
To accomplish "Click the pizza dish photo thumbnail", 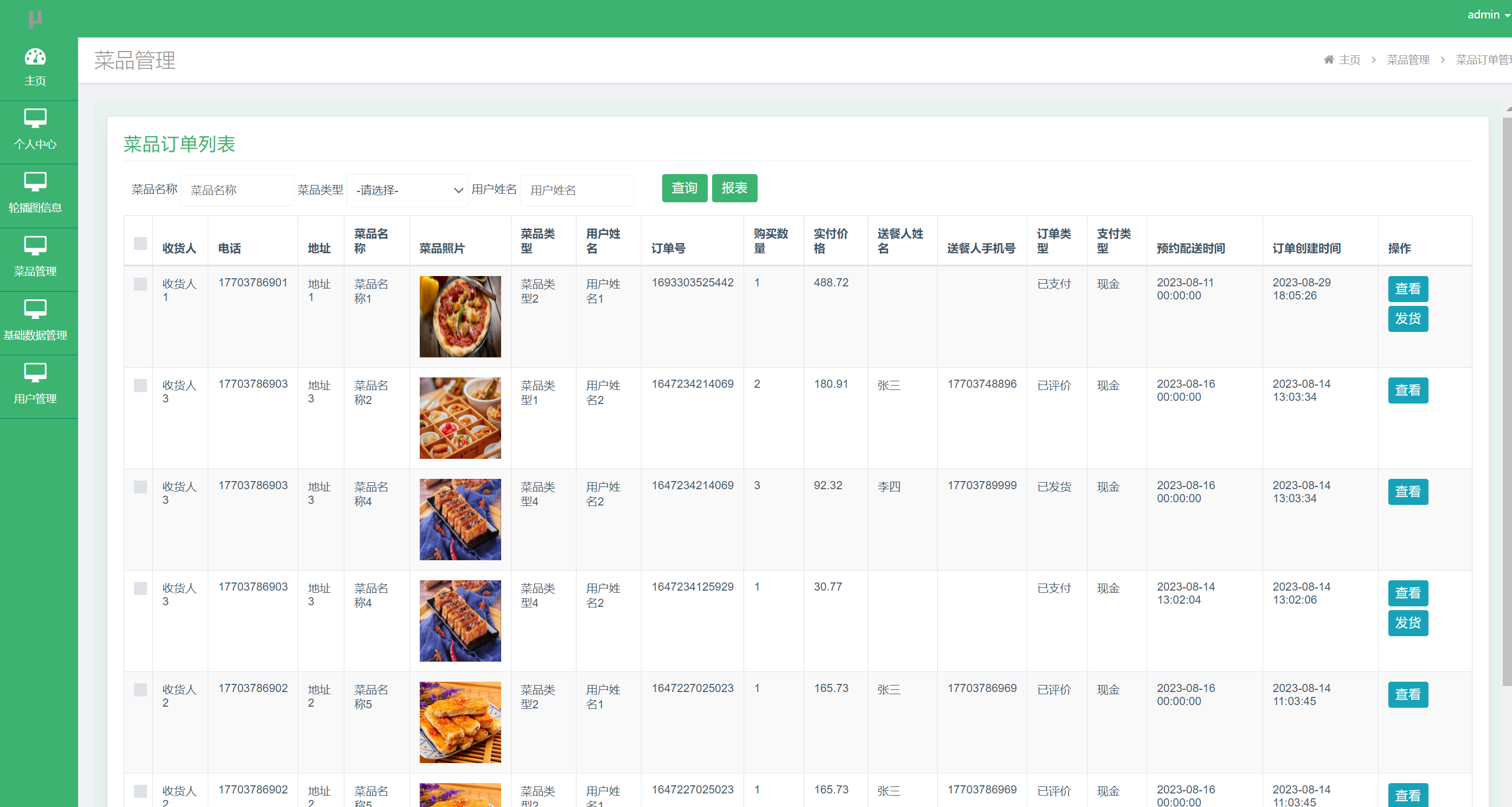I will click(x=460, y=316).
